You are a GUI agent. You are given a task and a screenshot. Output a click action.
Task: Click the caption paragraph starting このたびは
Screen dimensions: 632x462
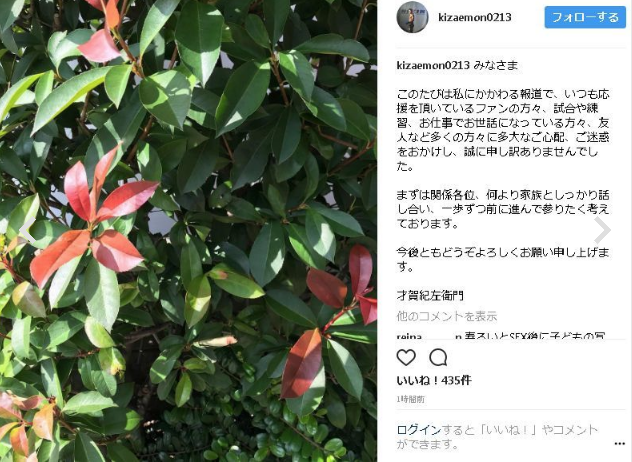(503, 130)
